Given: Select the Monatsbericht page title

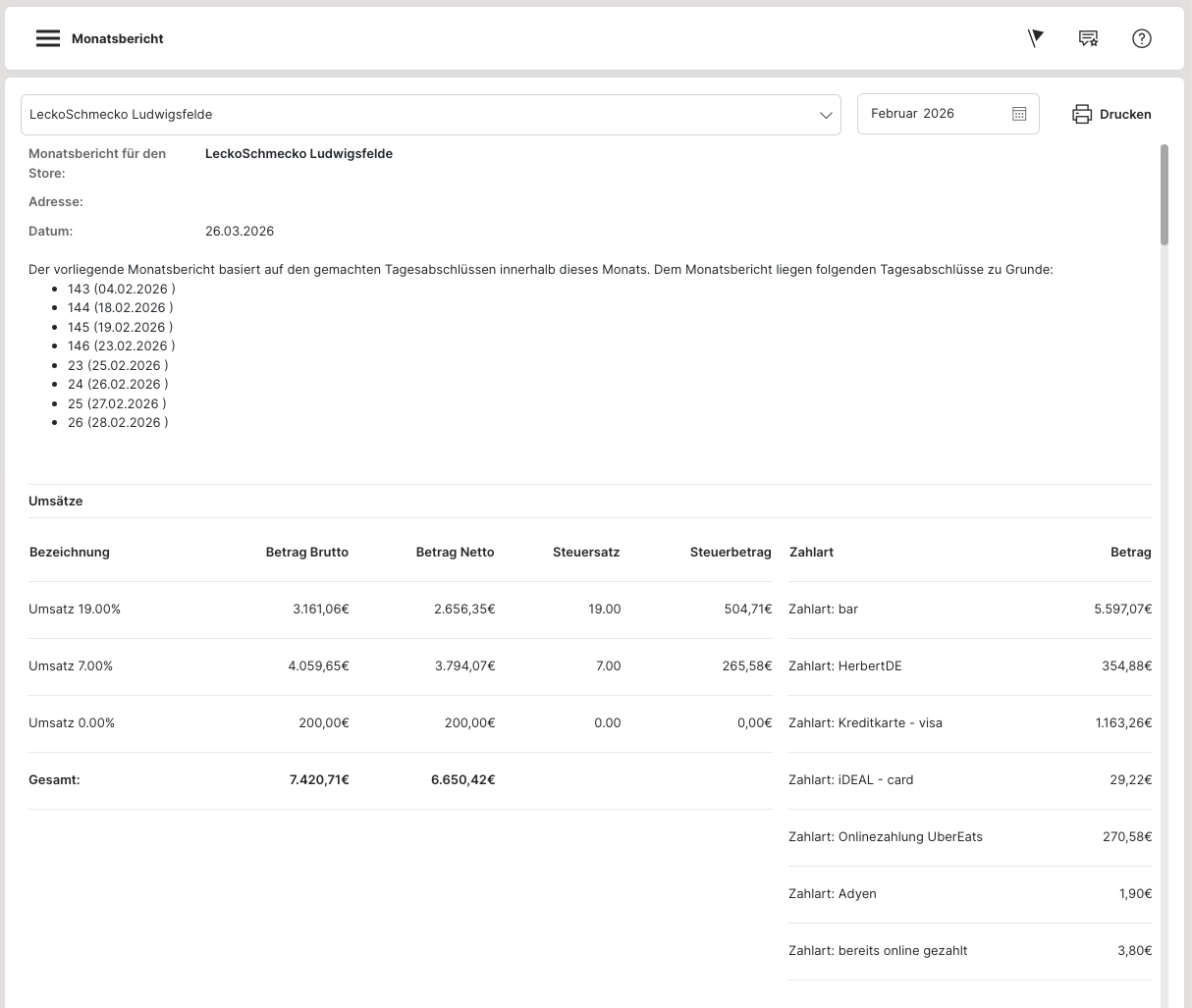Looking at the screenshot, I should [x=118, y=38].
